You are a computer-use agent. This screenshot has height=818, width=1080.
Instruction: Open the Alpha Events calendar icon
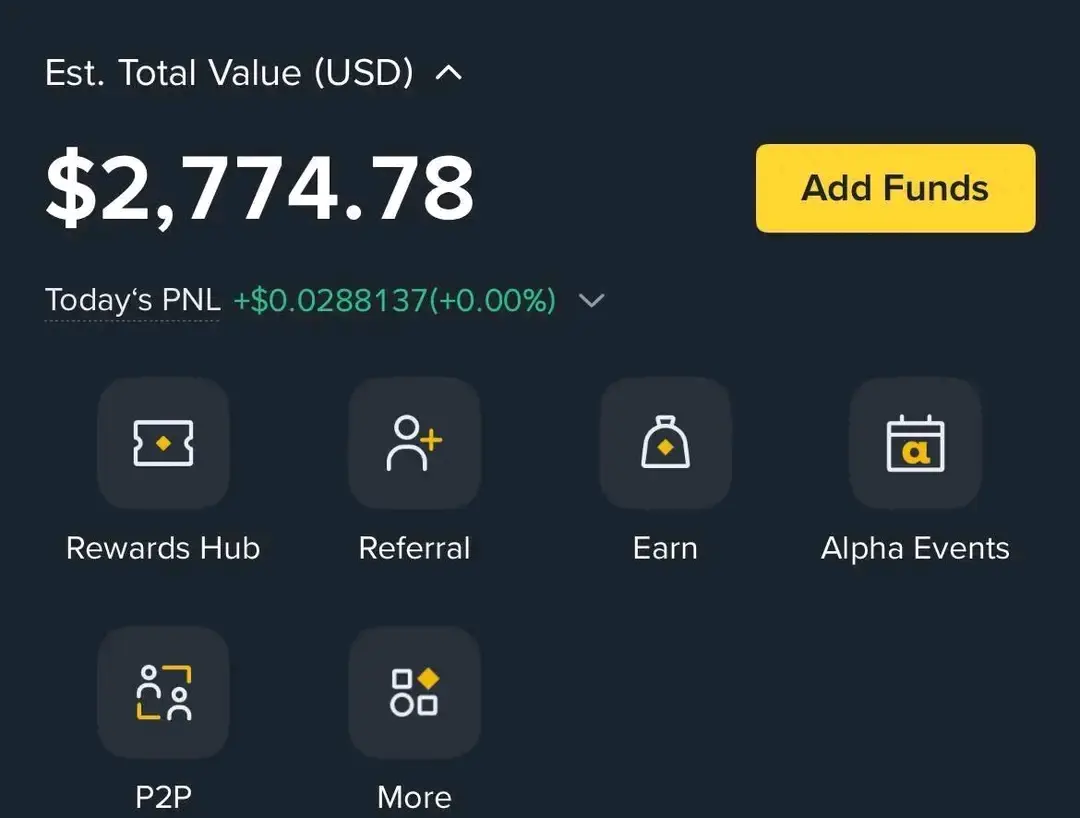coord(915,443)
